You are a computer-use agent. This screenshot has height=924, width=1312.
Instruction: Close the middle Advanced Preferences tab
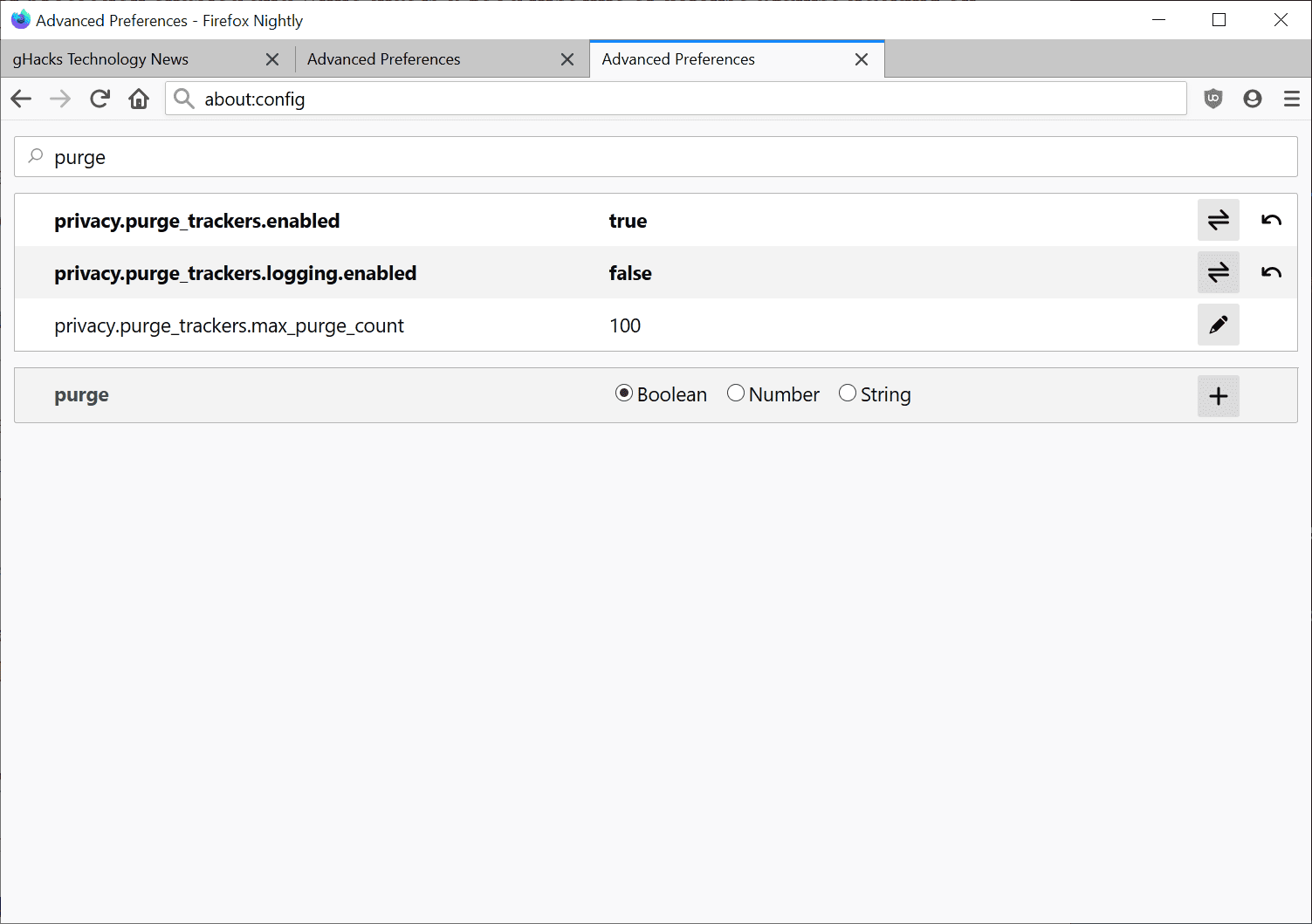pos(567,59)
